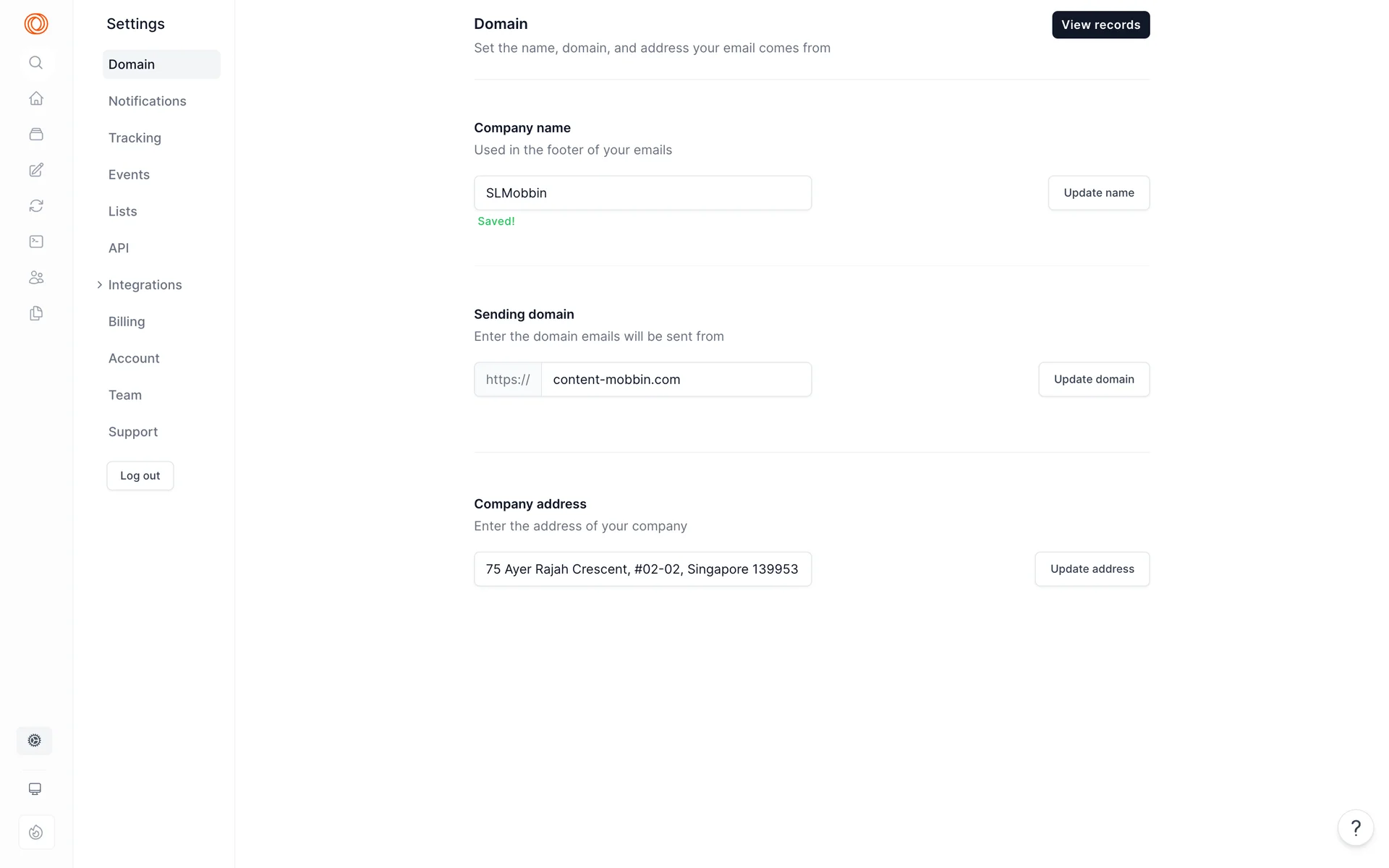Screen dimensions: 1389x868
Task: Go to home via house icon
Action: [x=36, y=98]
